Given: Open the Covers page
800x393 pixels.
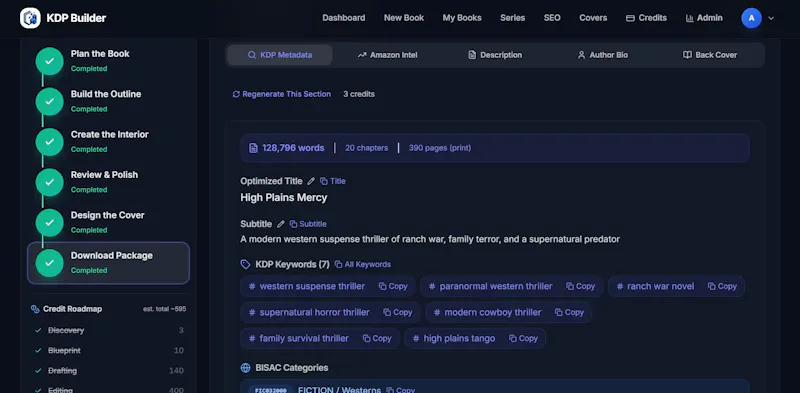Looking at the screenshot, I should 593,18.
